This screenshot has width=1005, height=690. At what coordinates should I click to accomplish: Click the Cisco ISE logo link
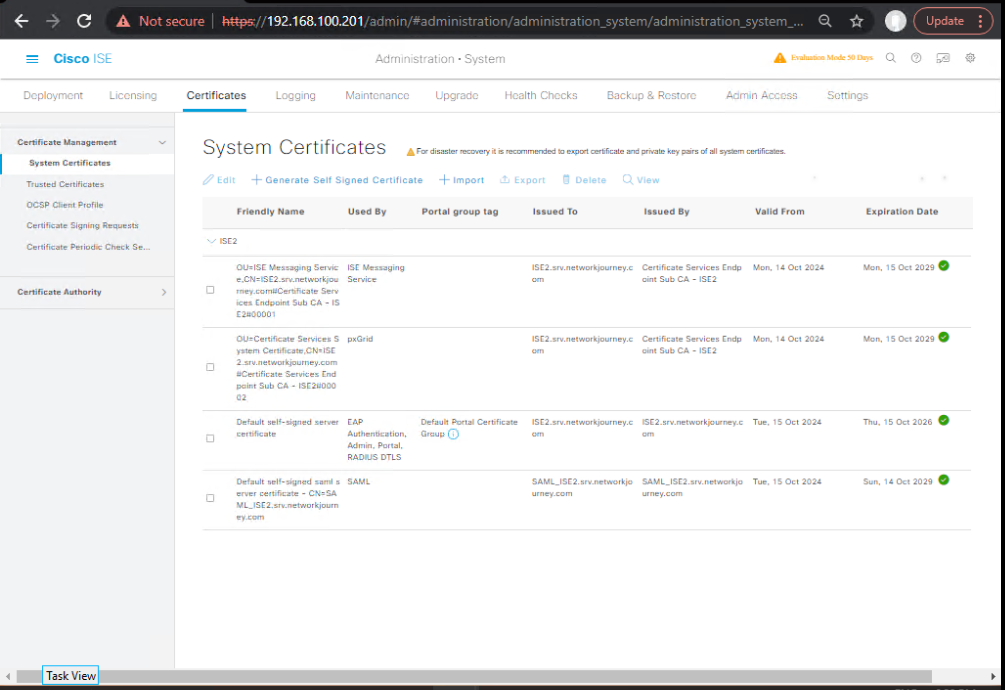point(83,59)
